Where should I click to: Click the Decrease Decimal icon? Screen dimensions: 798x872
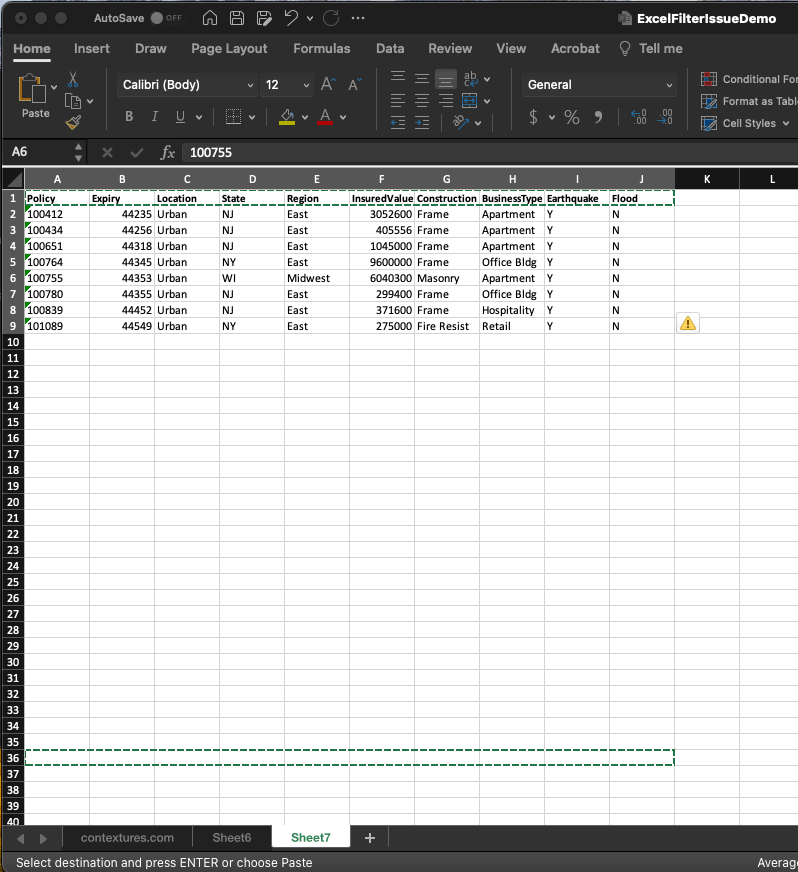[x=665, y=117]
